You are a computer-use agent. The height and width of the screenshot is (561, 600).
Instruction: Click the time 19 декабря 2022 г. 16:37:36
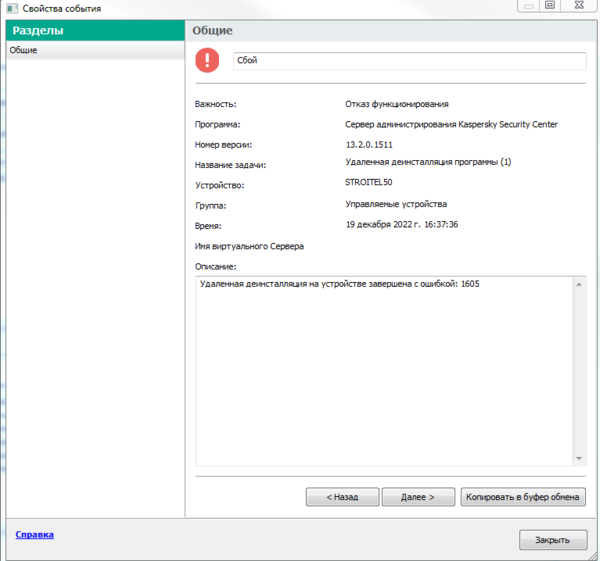[401, 224]
